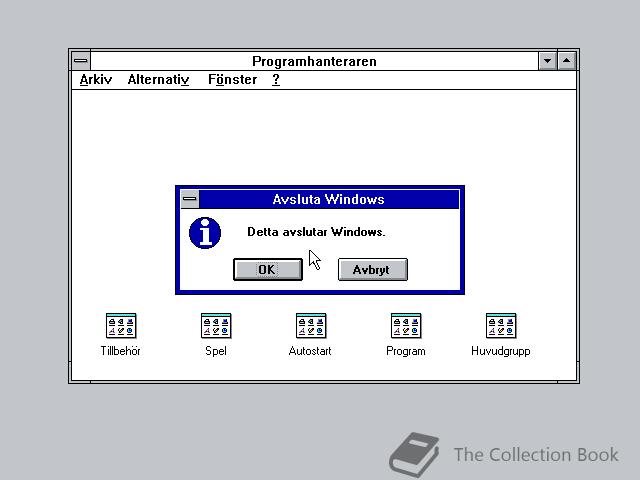
Task: Click the Spel label text
Action: click(x=216, y=351)
